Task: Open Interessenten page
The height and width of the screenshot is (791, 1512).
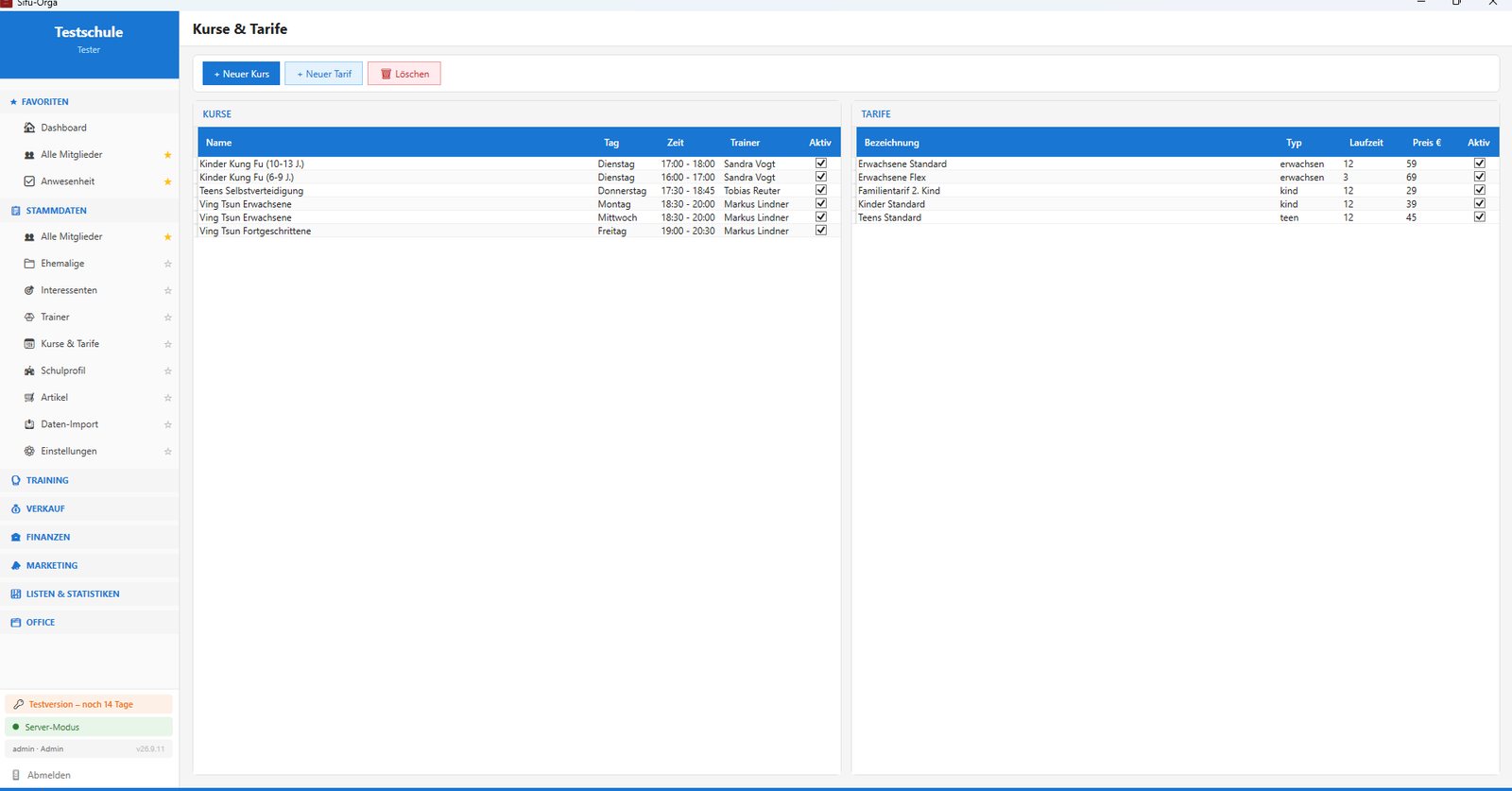Action: point(69,290)
